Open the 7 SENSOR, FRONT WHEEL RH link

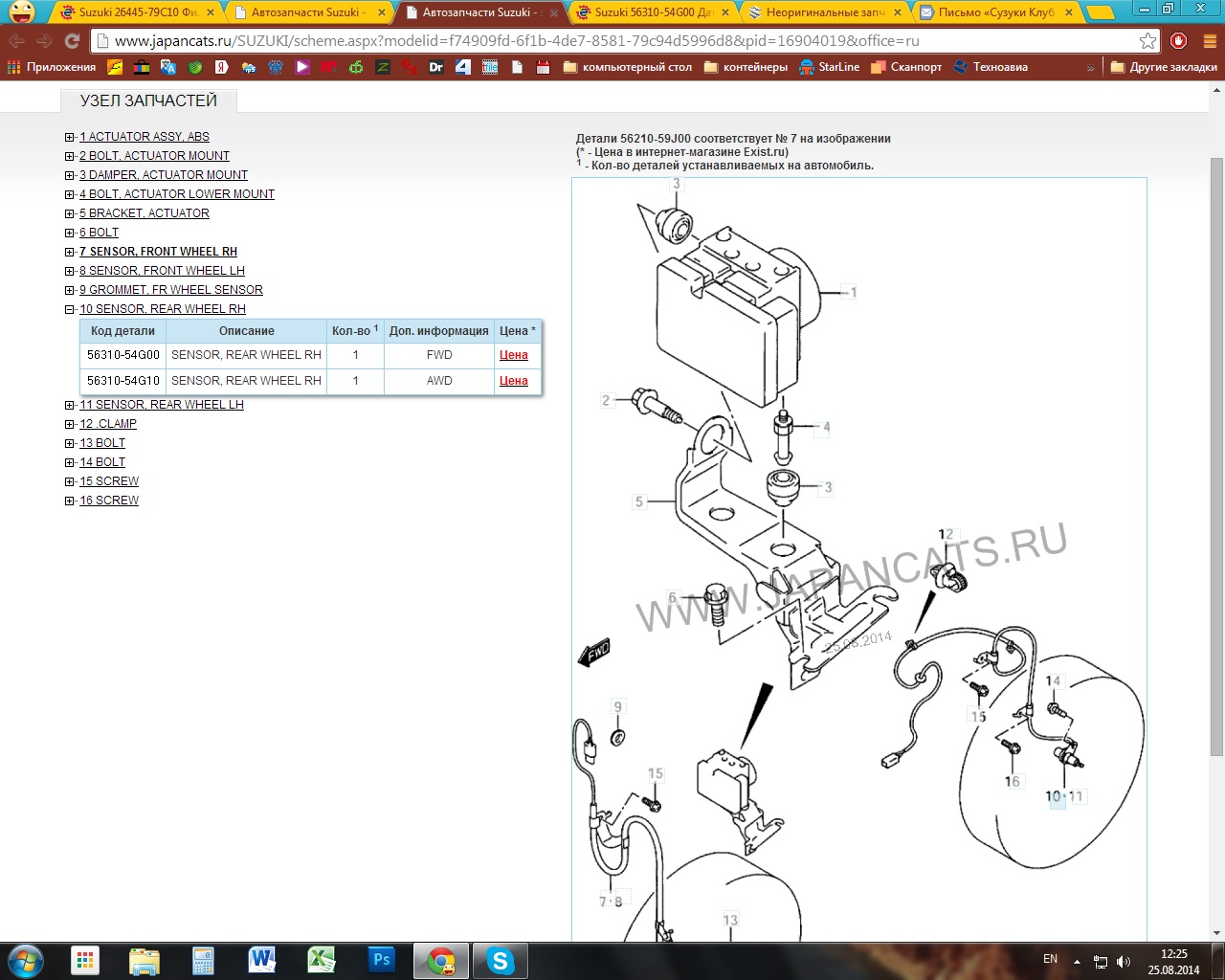pos(158,252)
